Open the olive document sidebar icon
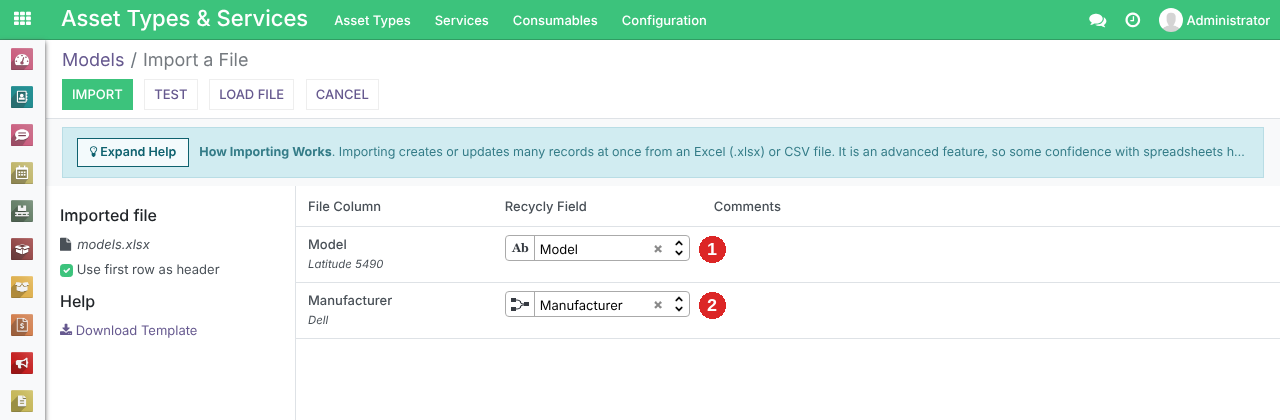 [x=22, y=401]
